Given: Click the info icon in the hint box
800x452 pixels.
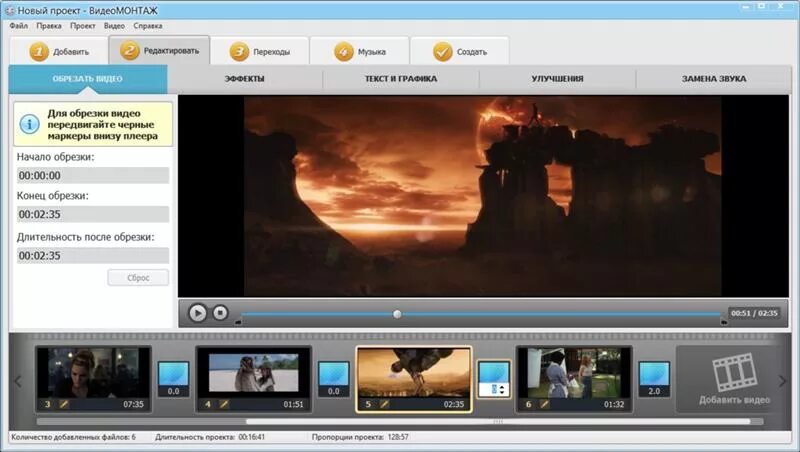Looking at the screenshot, I should tap(29, 124).
